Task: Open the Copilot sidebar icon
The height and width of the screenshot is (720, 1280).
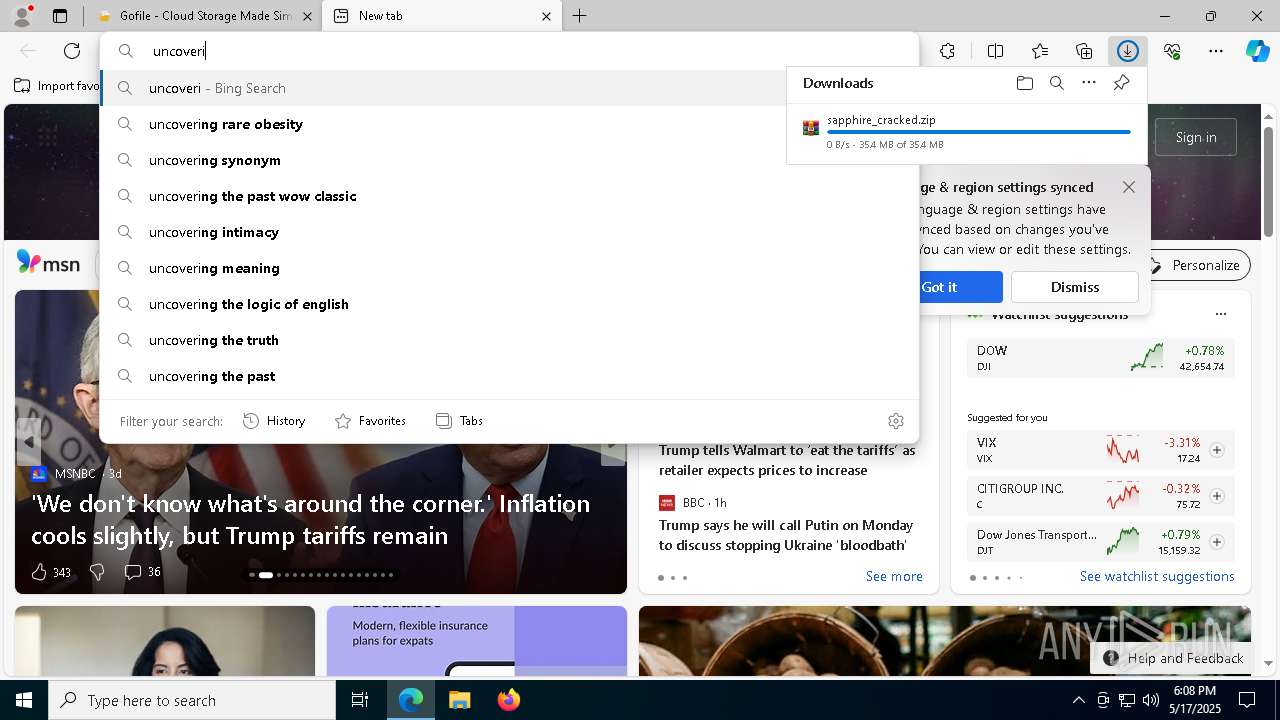Action: [1257, 51]
